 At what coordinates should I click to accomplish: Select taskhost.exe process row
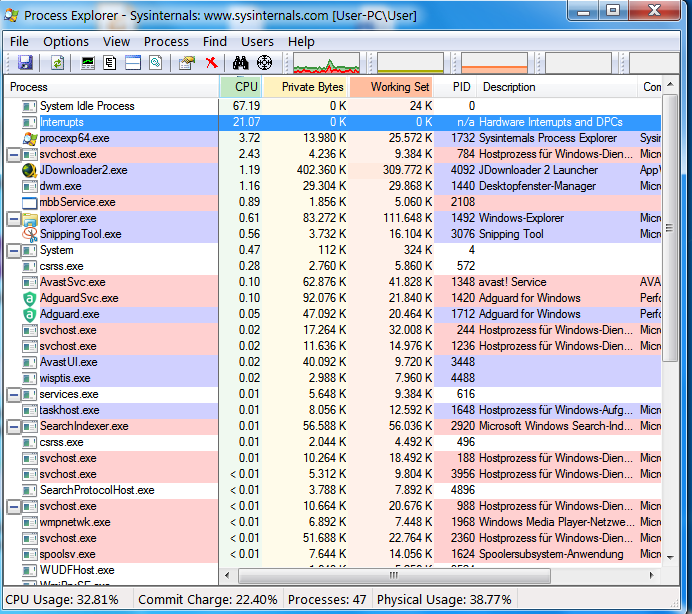332,411
